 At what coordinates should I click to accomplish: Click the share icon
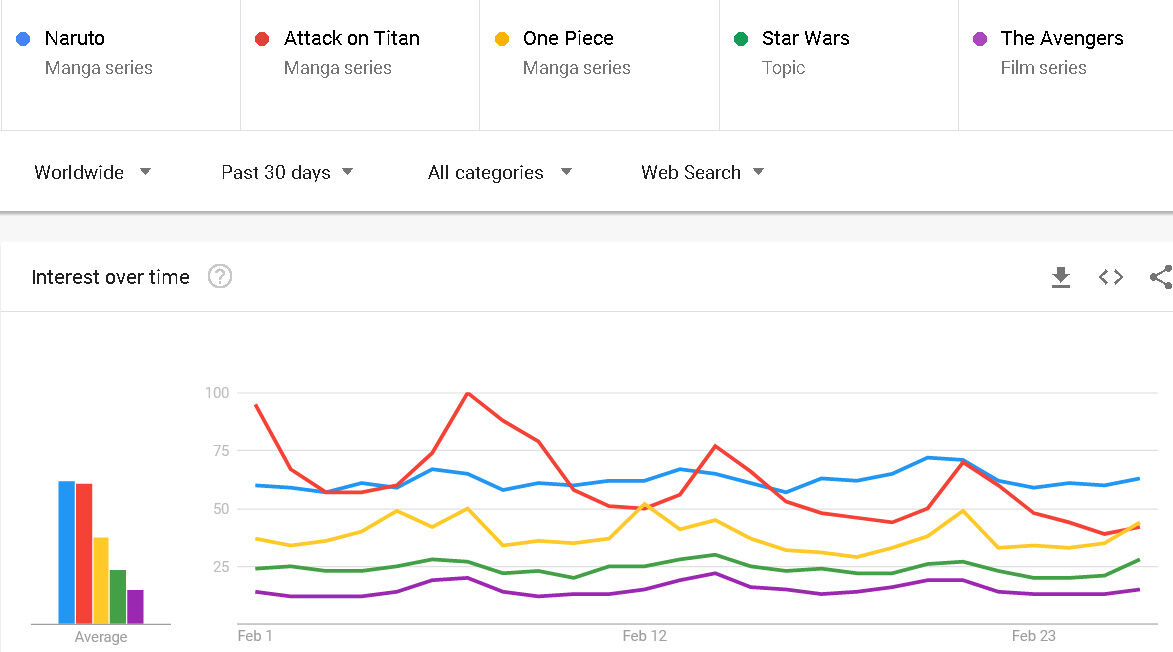pos(1160,277)
